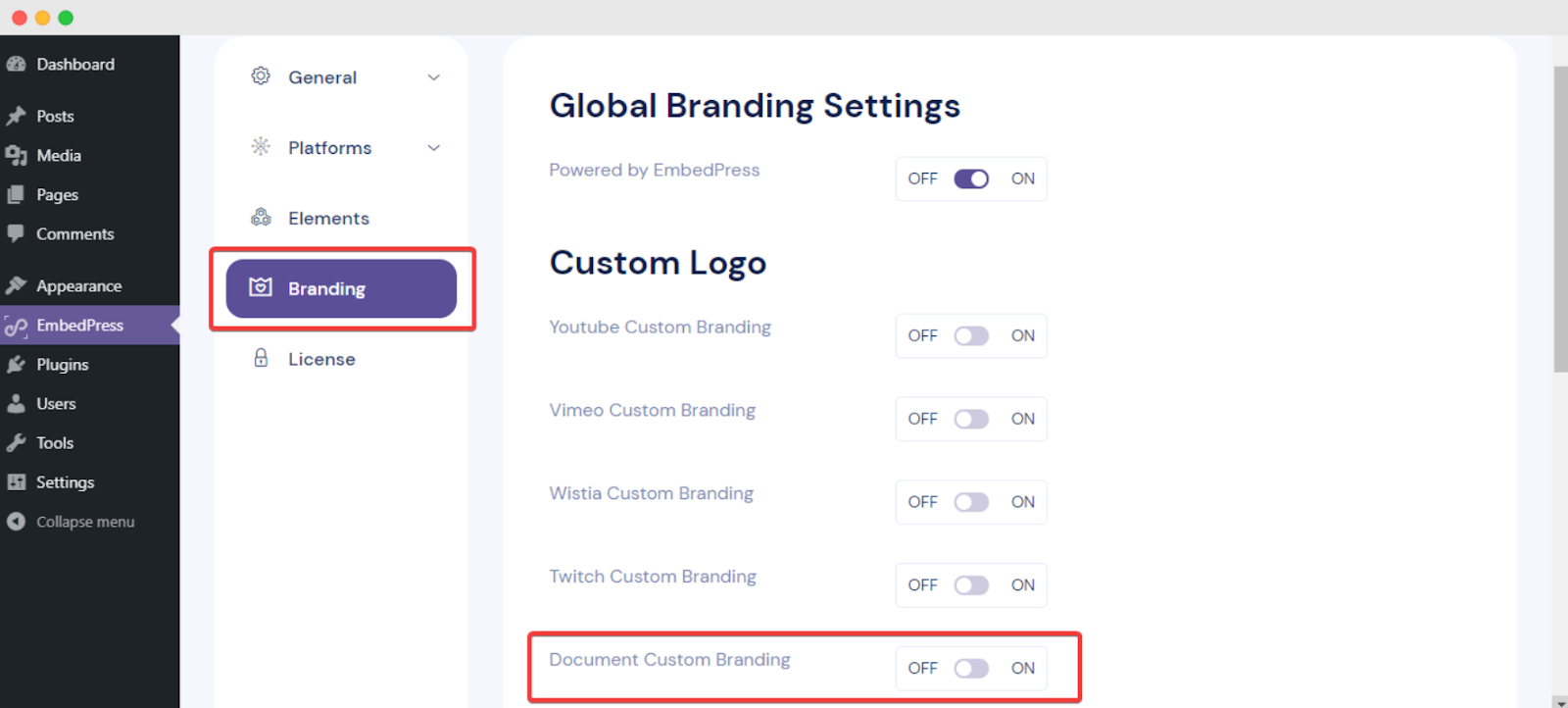Click the Powered by EmbedPress label
This screenshot has height=708, width=1568.
click(x=655, y=170)
